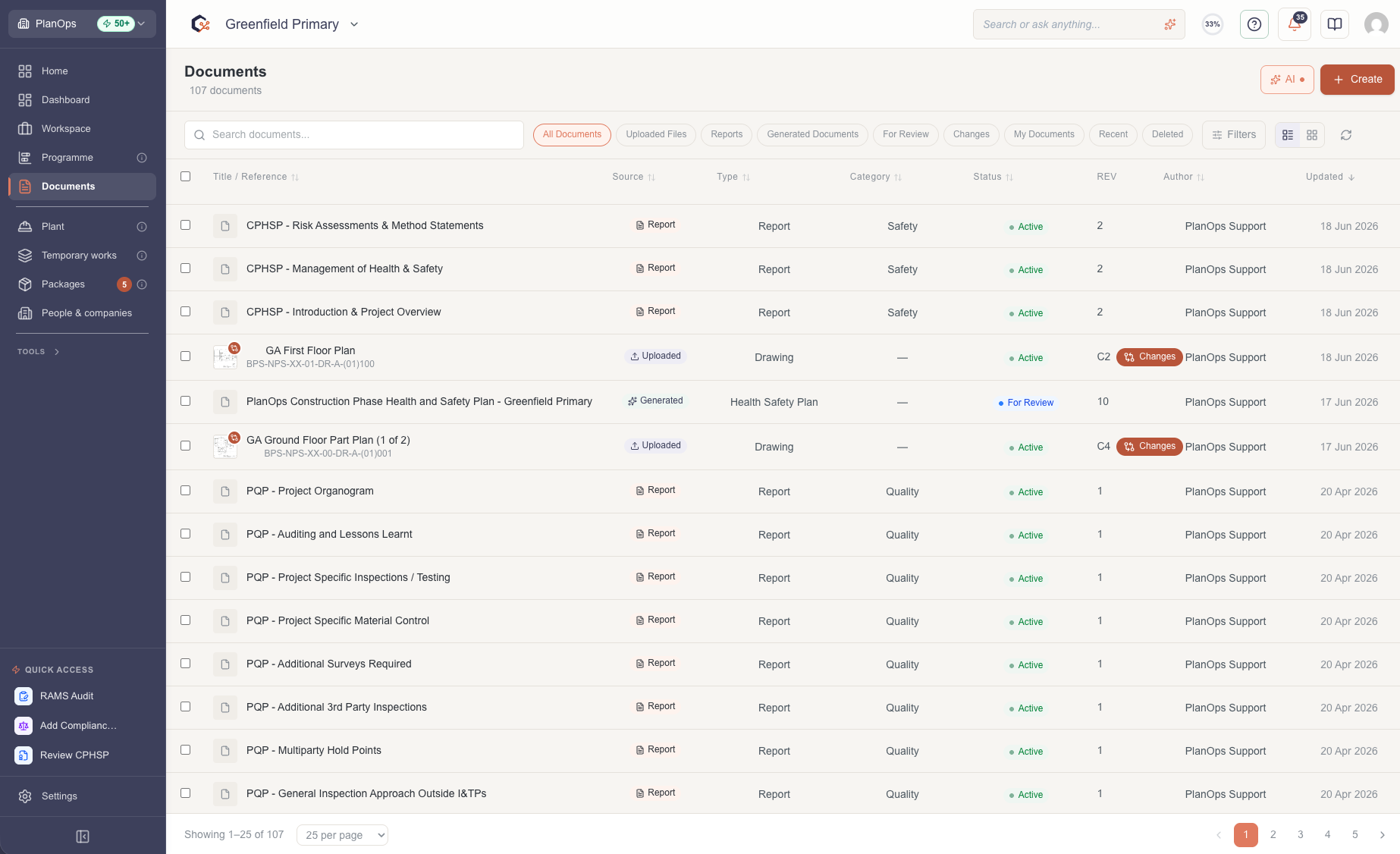This screenshot has width=1400, height=854.
Task: Refresh the documents list
Action: coord(1346,135)
